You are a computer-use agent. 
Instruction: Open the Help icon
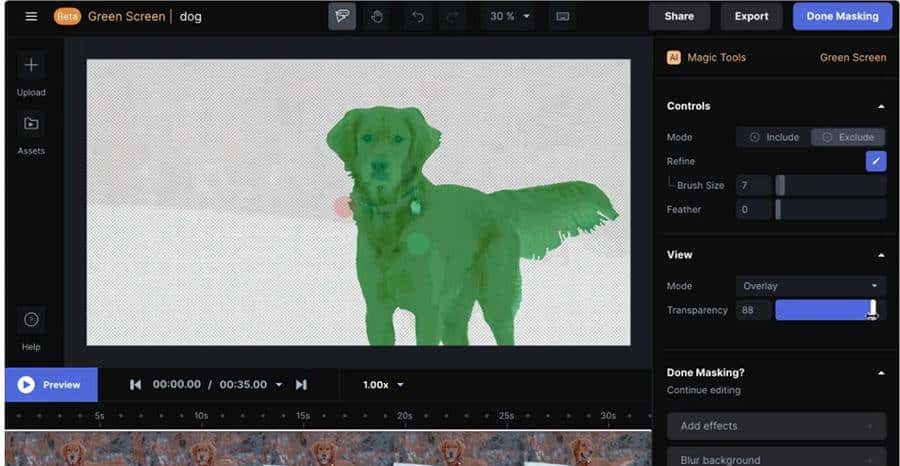[31, 320]
